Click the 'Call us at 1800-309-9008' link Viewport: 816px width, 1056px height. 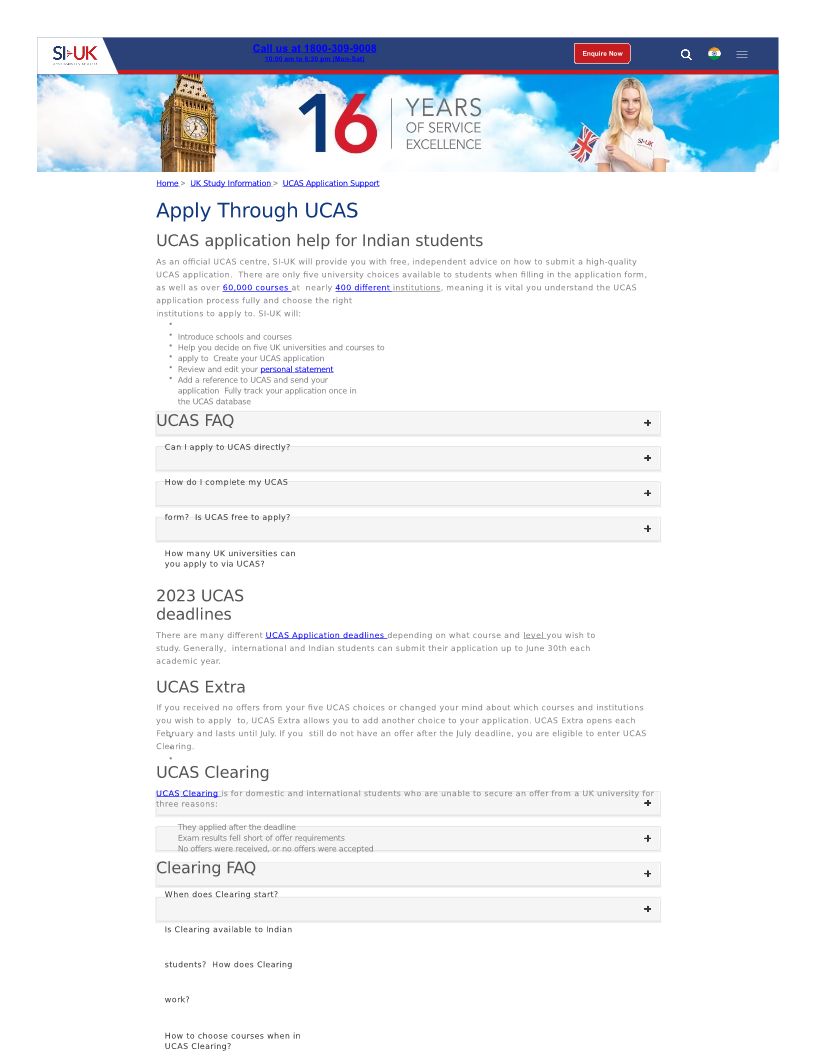tap(314, 48)
